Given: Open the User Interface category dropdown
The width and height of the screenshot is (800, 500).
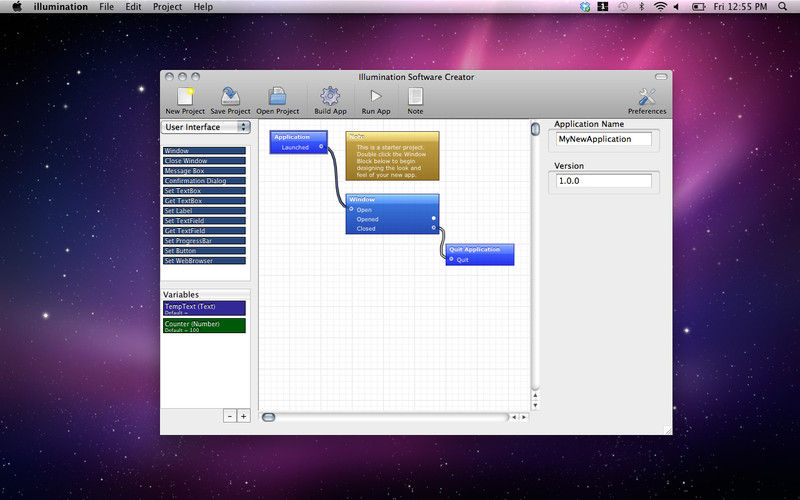Looking at the screenshot, I should click(206, 127).
